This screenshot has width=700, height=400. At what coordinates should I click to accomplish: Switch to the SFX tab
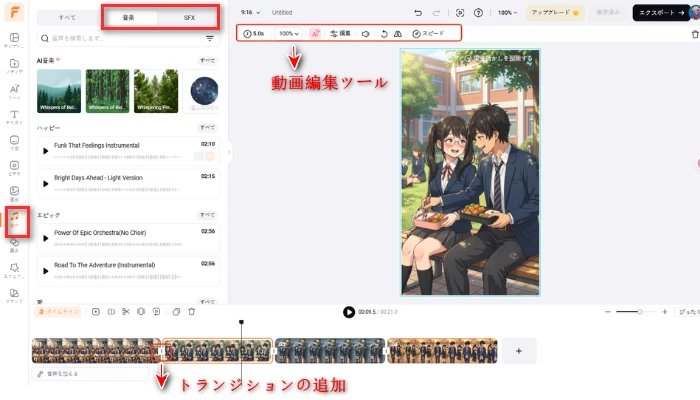click(x=189, y=17)
